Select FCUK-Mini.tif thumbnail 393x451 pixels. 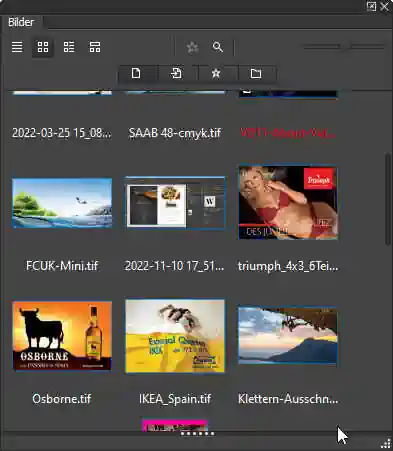62,203
